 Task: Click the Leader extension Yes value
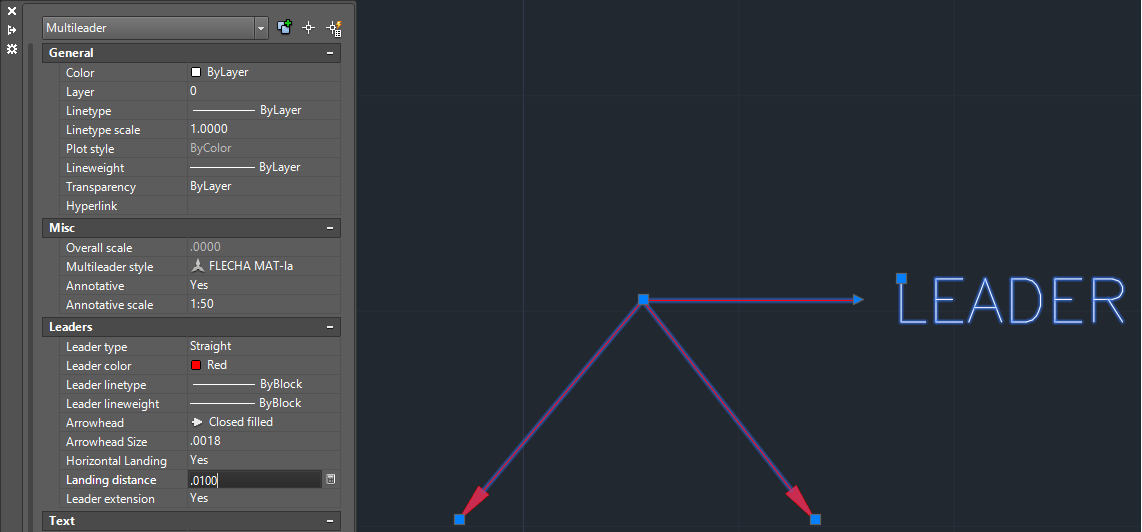[x=199, y=498]
